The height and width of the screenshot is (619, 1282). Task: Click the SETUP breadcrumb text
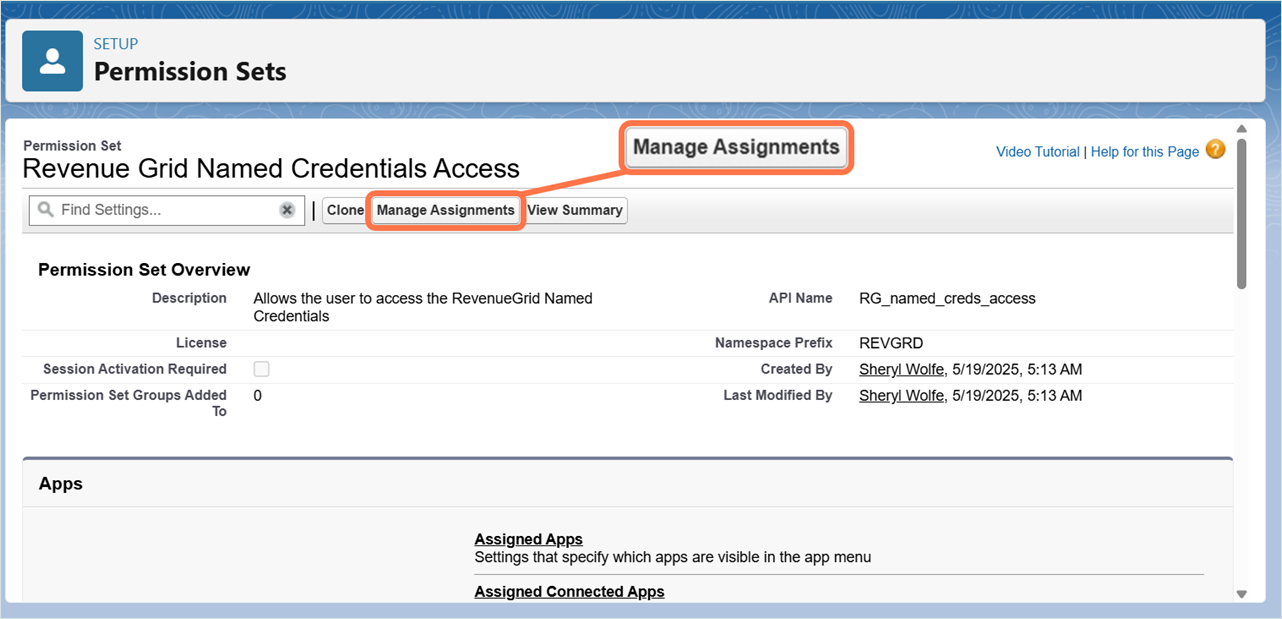tap(116, 44)
